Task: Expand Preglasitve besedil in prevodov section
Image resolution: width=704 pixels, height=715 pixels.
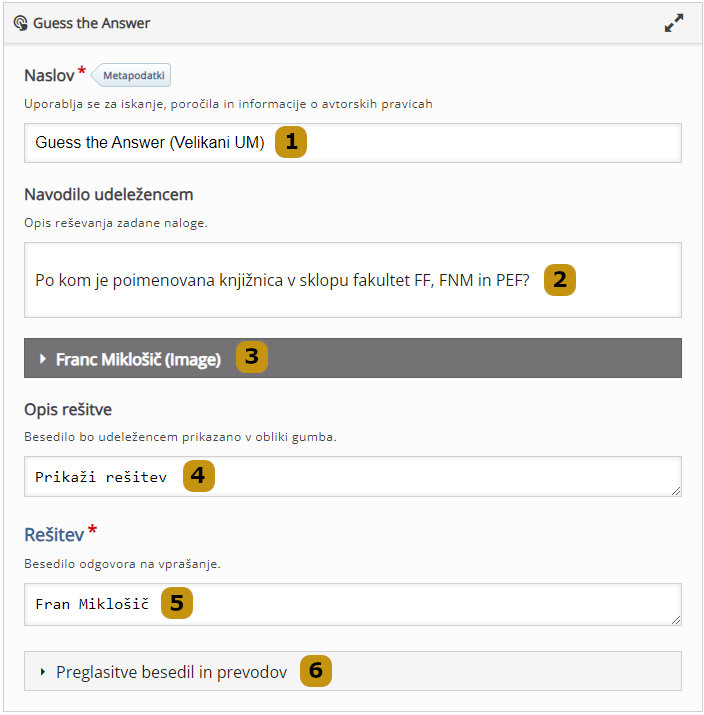Action: click(x=171, y=672)
